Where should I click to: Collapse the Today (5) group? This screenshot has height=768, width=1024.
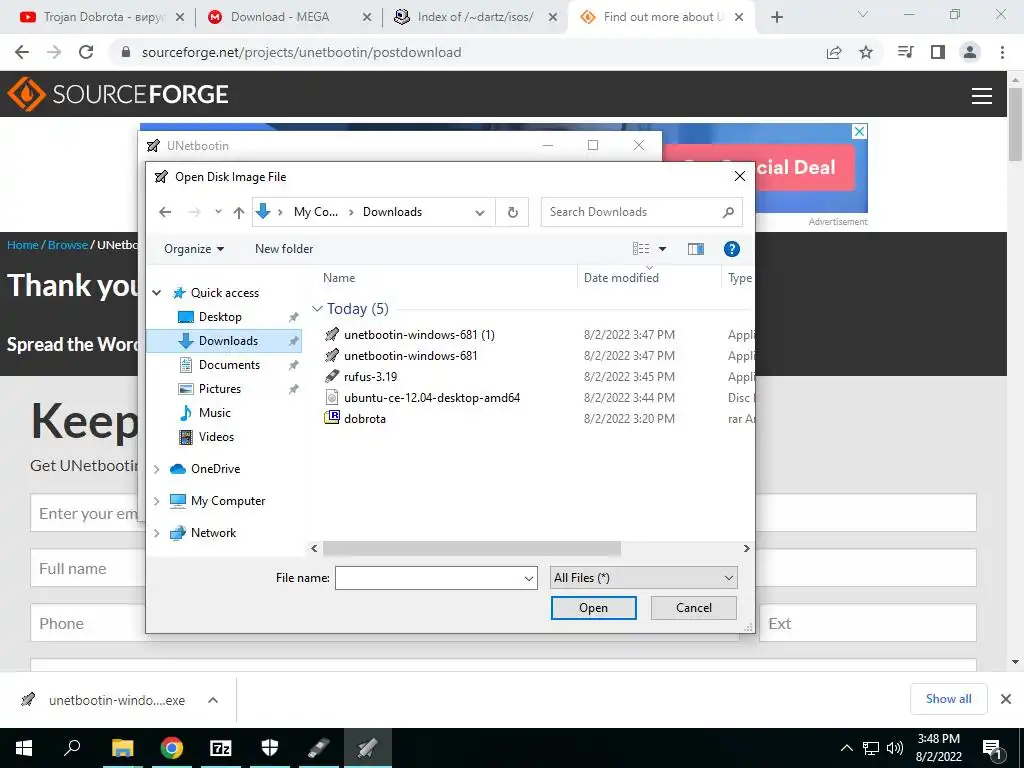tap(317, 308)
